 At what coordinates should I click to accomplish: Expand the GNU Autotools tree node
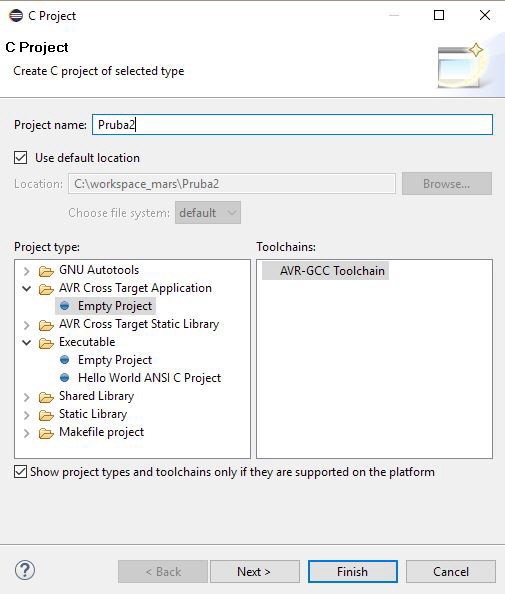27,271
